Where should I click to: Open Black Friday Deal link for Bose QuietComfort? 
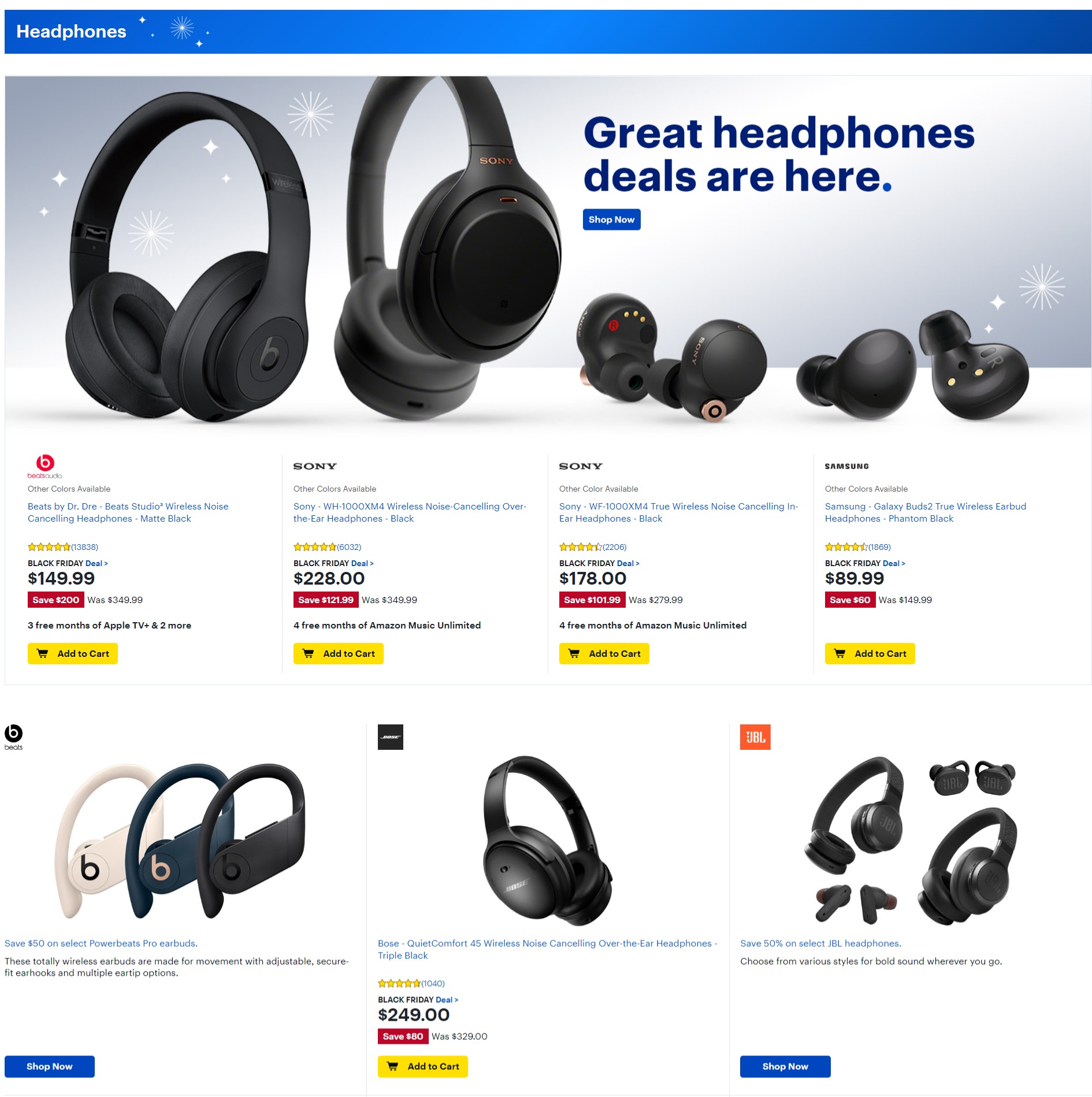pos(447,1000)
